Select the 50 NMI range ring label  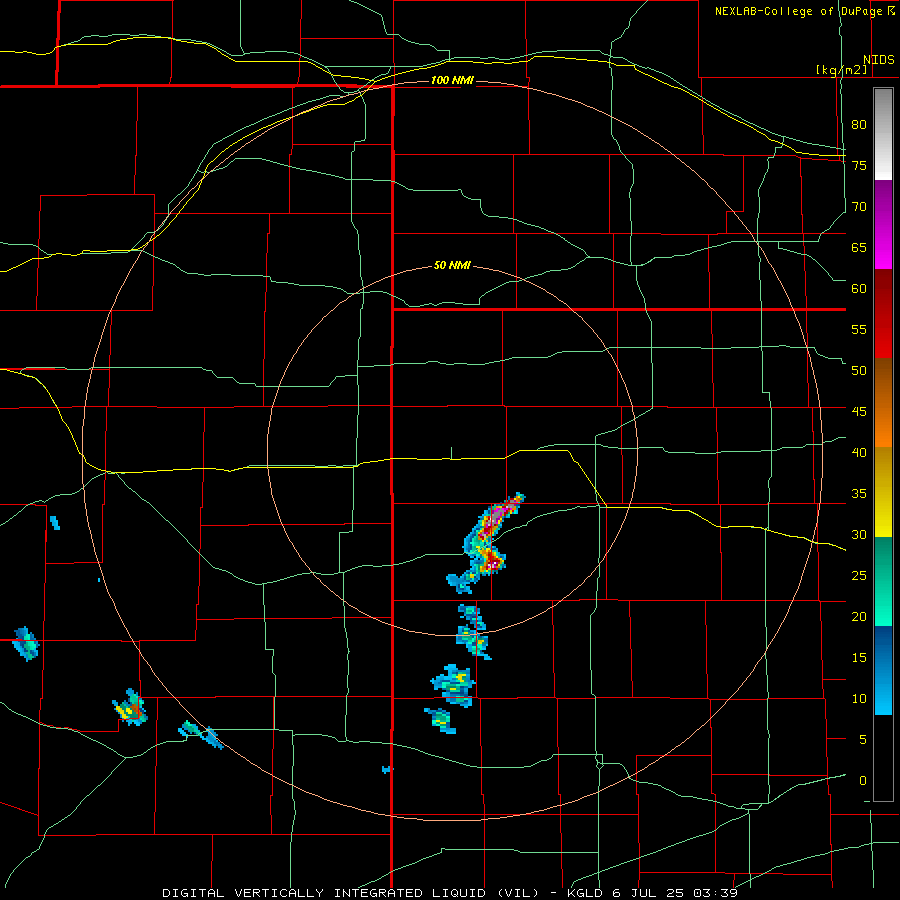(452, 265)
